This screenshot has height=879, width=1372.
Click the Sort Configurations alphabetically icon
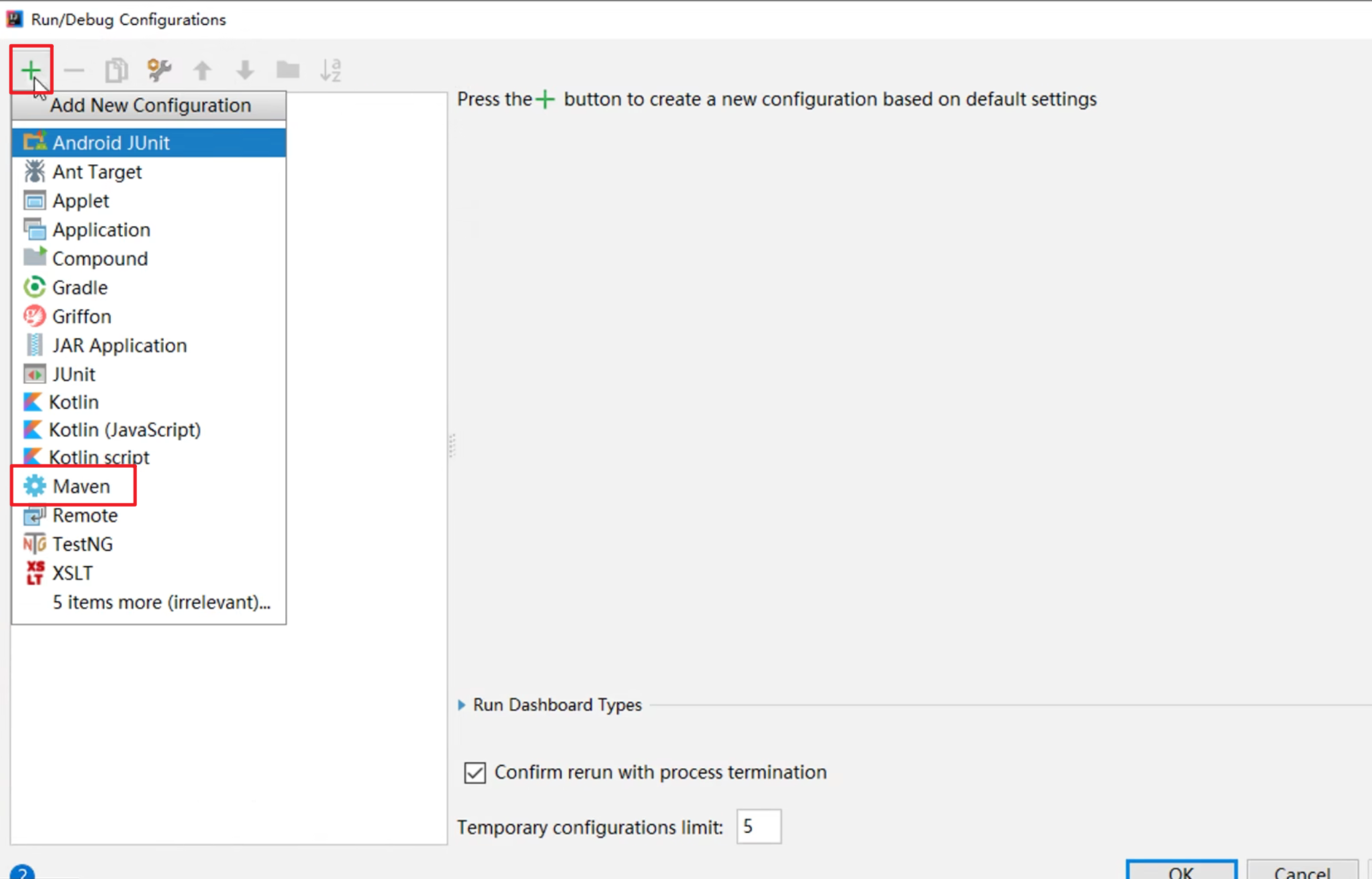330,70
